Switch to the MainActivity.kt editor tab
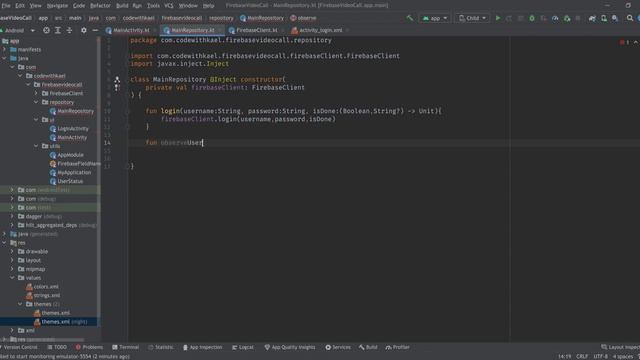This screenshot has height=360, width=640. [x=130, y=30]
